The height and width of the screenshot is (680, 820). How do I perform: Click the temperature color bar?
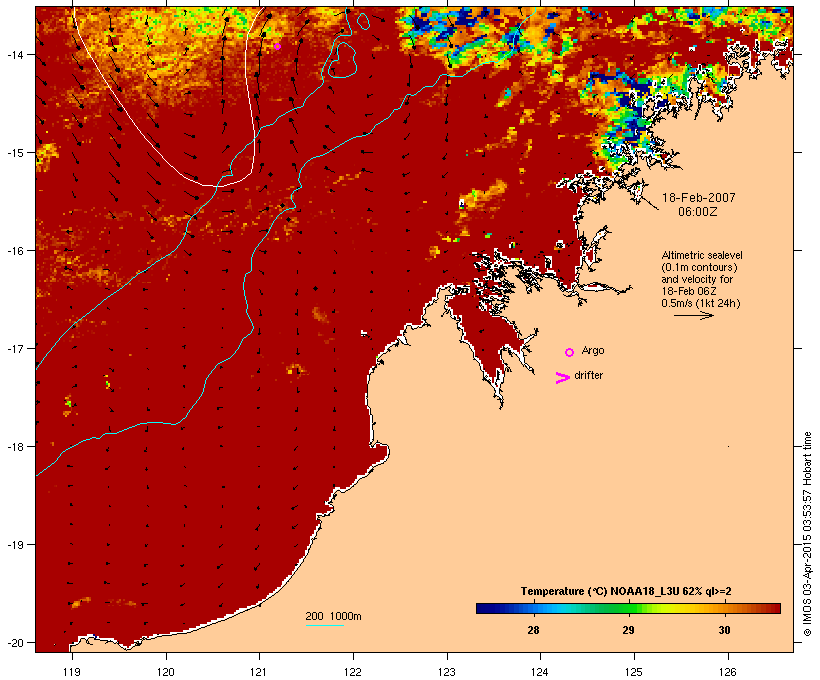(x=628, y=608)
